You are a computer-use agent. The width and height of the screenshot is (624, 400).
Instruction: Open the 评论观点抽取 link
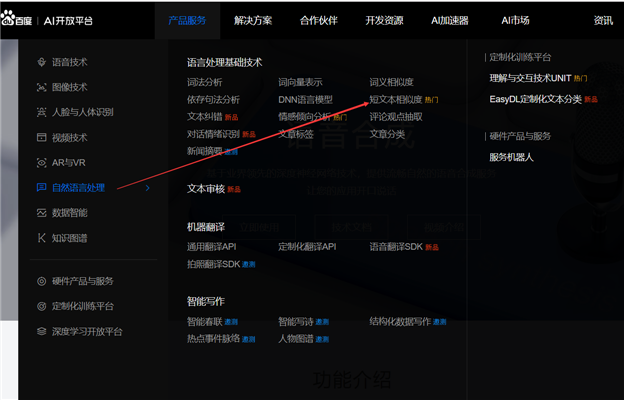[396, 117]
